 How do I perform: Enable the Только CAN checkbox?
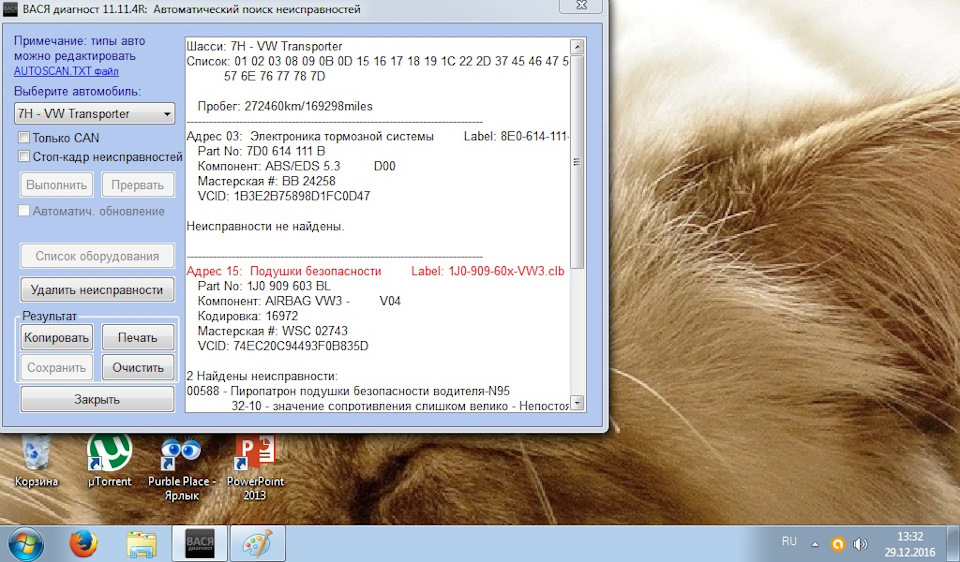(x=24, y=138)
